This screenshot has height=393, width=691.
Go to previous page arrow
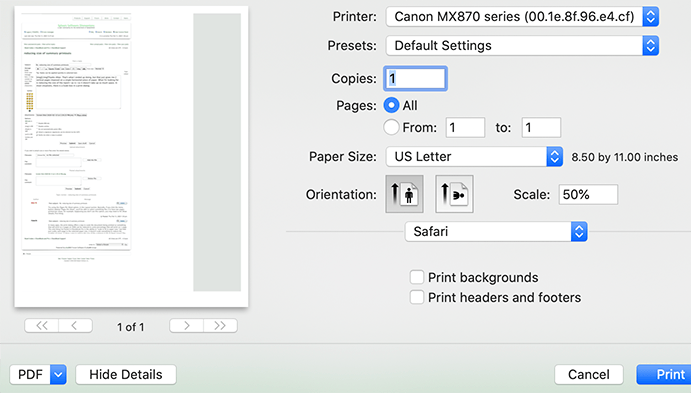coord(75,326)
